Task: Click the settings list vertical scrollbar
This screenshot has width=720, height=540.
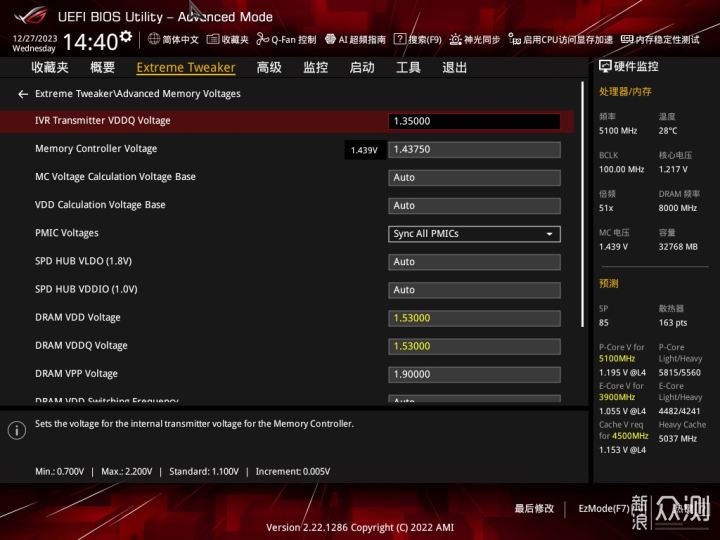Action: 583,204
